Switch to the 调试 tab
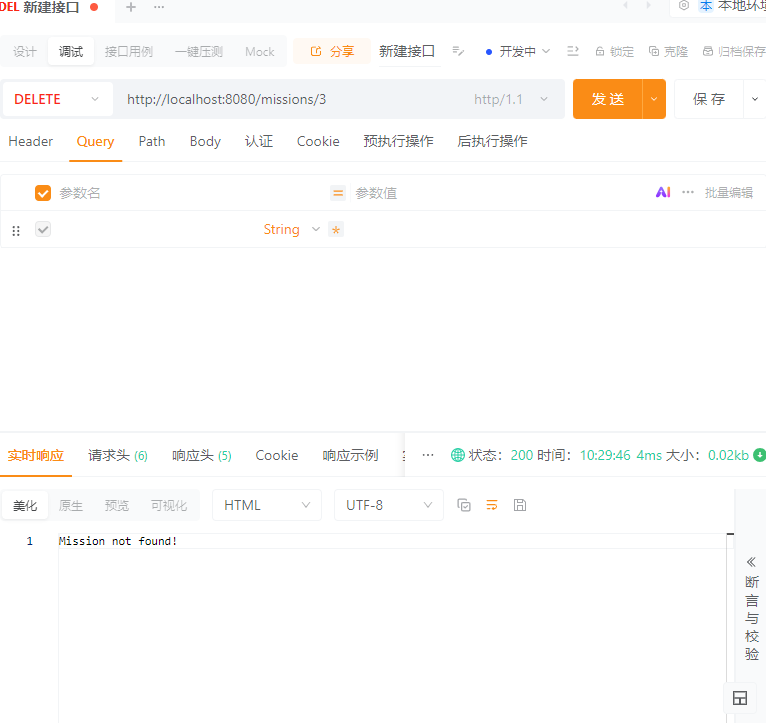The height and width of the screenshot is (723, 766). tap(71, 52)
